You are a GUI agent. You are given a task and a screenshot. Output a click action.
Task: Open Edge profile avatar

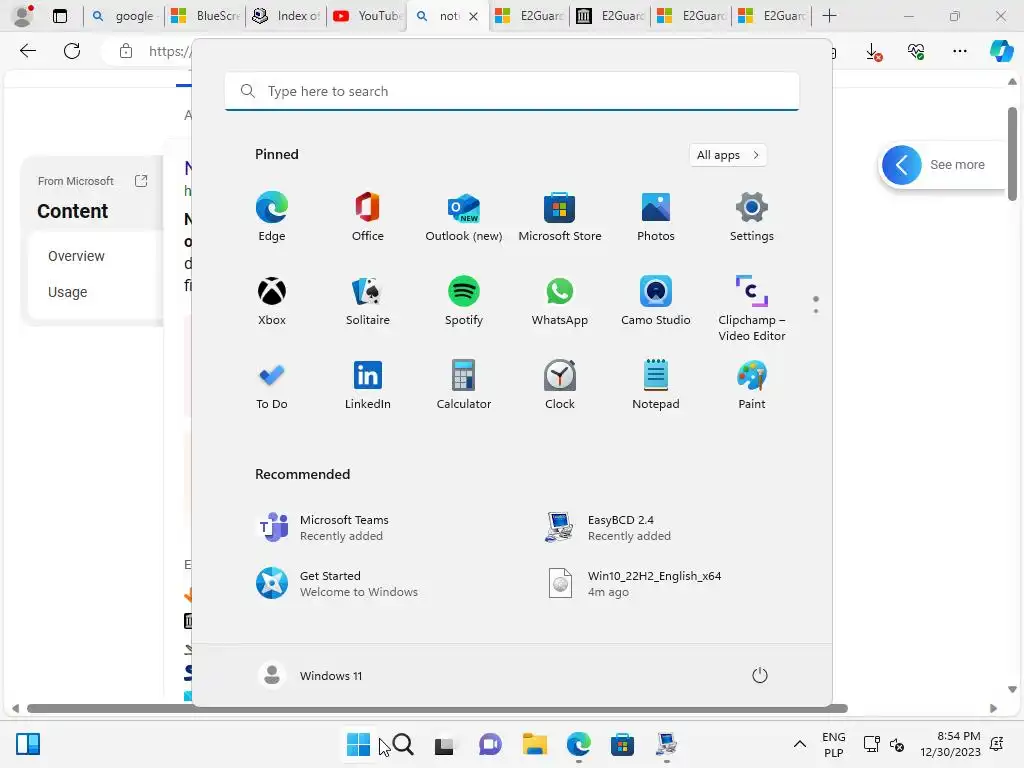point(24,16)
